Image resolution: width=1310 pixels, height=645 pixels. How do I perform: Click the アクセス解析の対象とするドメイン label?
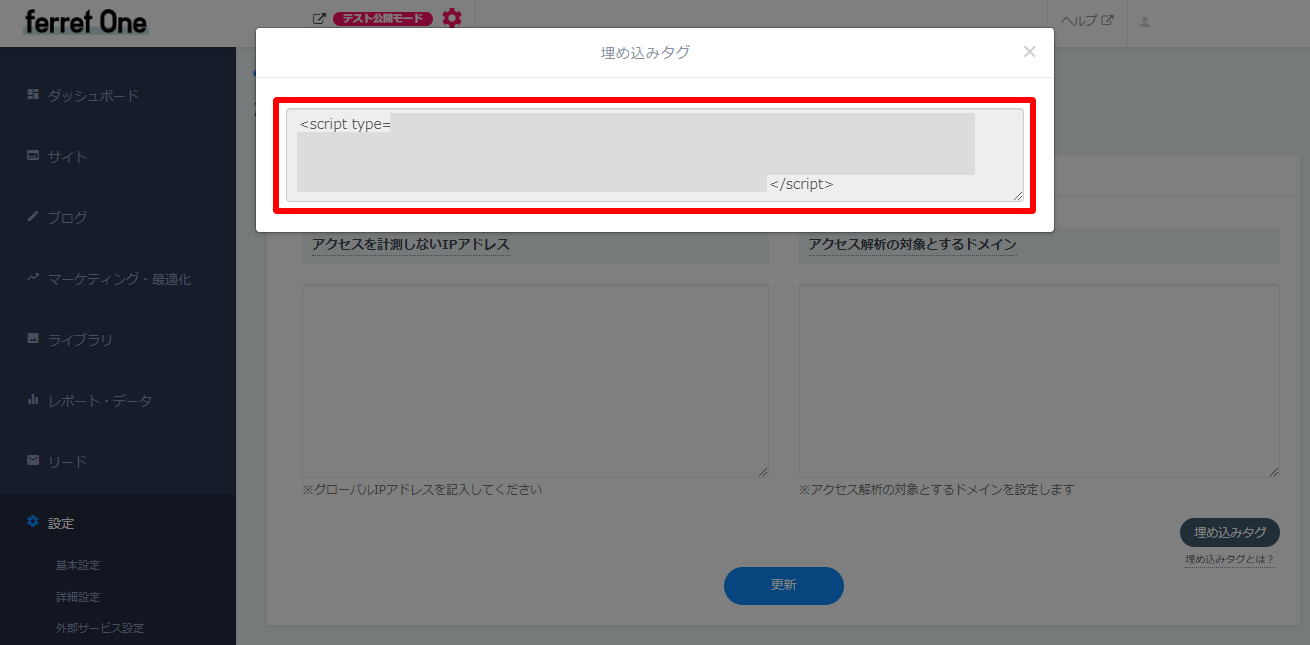tap(913, 245)
